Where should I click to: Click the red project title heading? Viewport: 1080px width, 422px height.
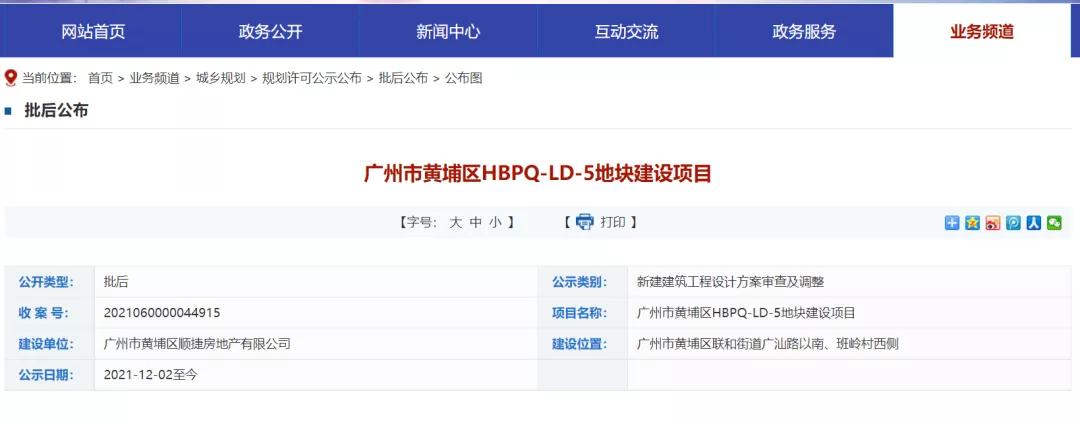537,173
